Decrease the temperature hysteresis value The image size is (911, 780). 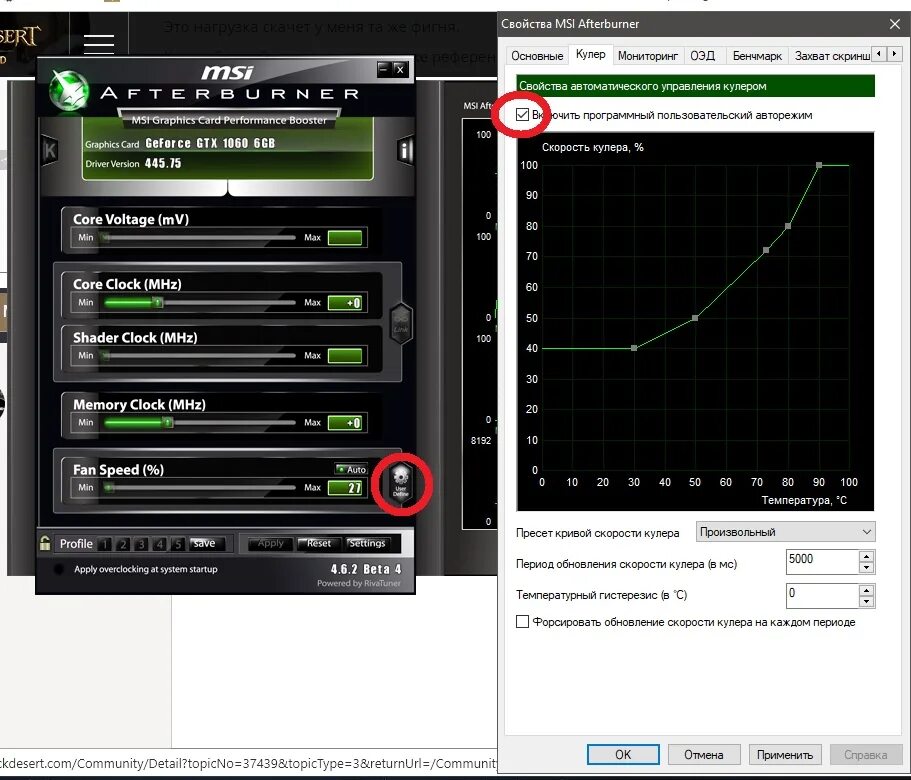866,602
